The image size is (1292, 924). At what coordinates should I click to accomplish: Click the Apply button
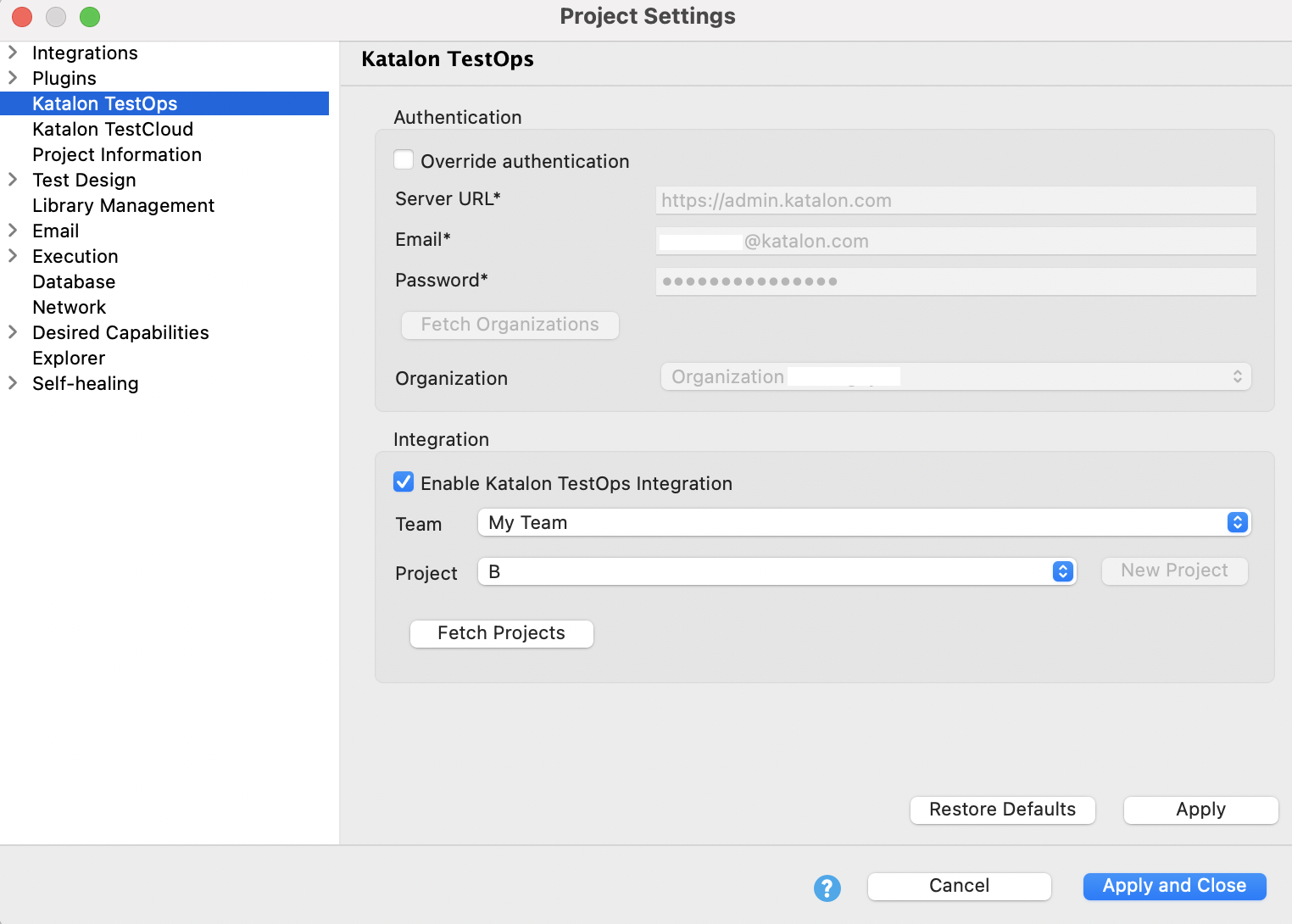pyautogui.click(x=1200, y=810)
